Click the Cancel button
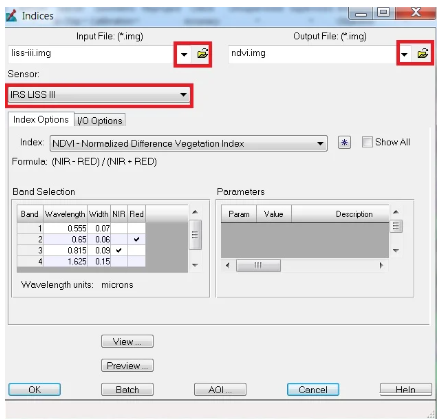Screen dimensions: 441x419 (x=313, y=390)
